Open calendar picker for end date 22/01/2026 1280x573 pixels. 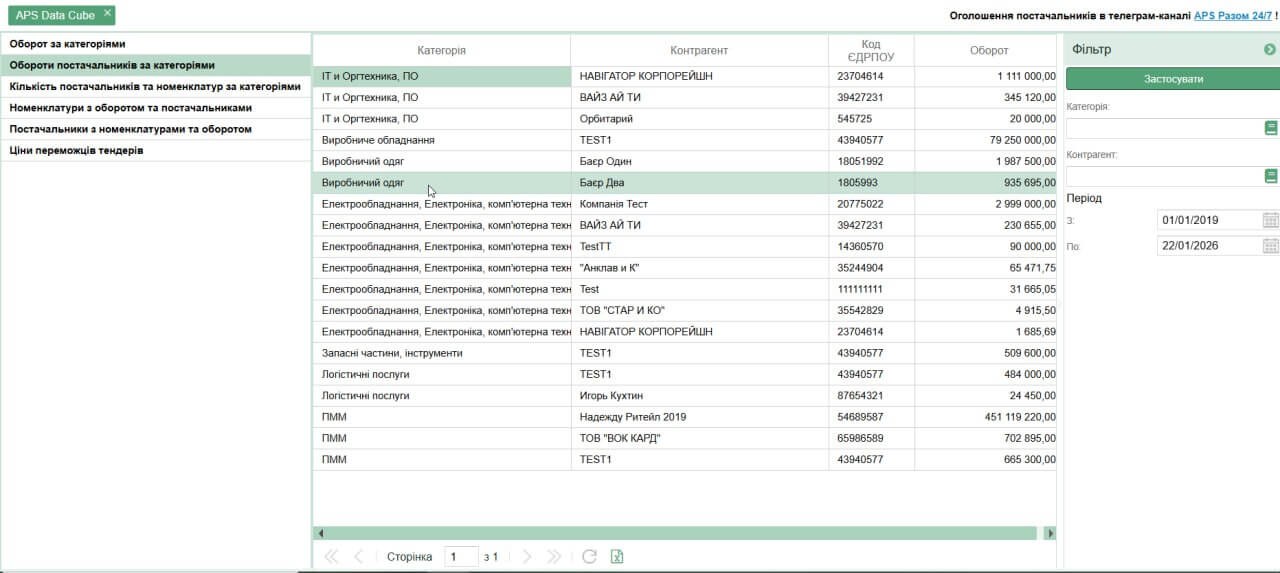[x=1271, y=246]
